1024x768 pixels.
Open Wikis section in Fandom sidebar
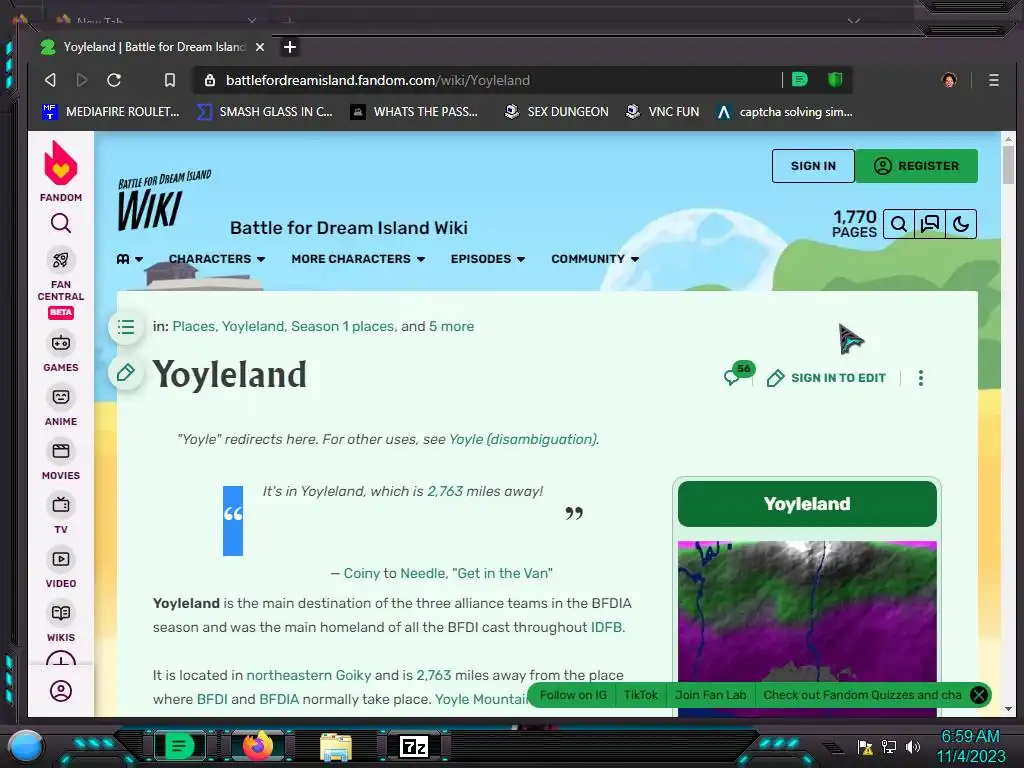[61, 622]
